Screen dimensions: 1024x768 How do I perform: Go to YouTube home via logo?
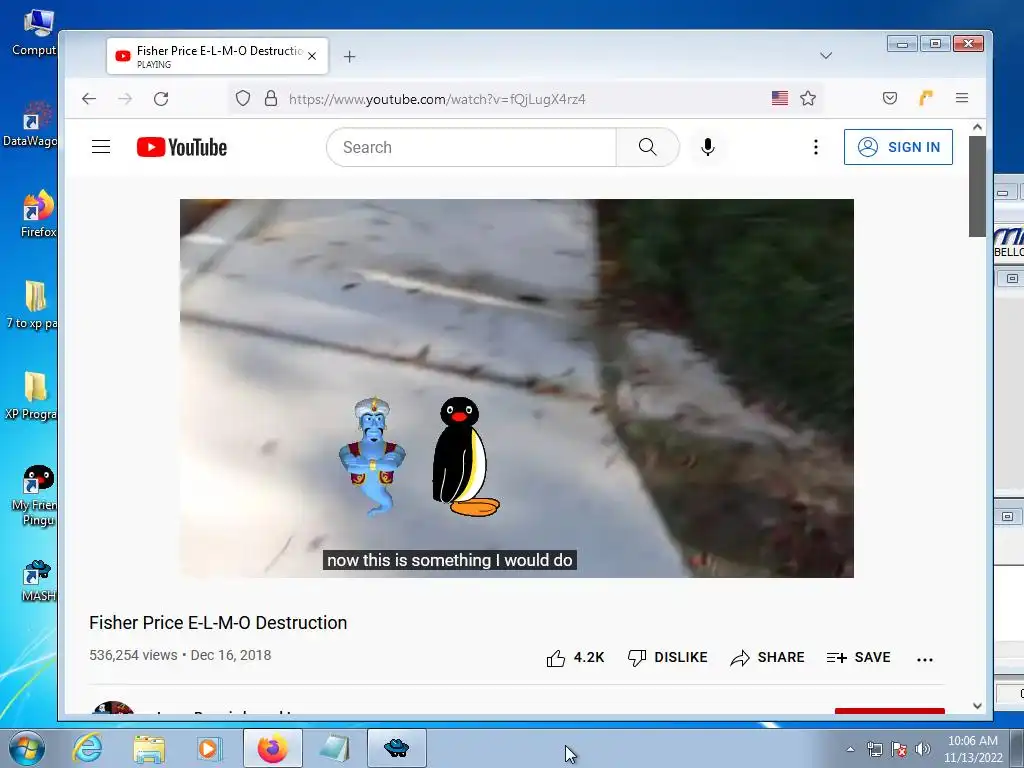click(x=182, y=147)
